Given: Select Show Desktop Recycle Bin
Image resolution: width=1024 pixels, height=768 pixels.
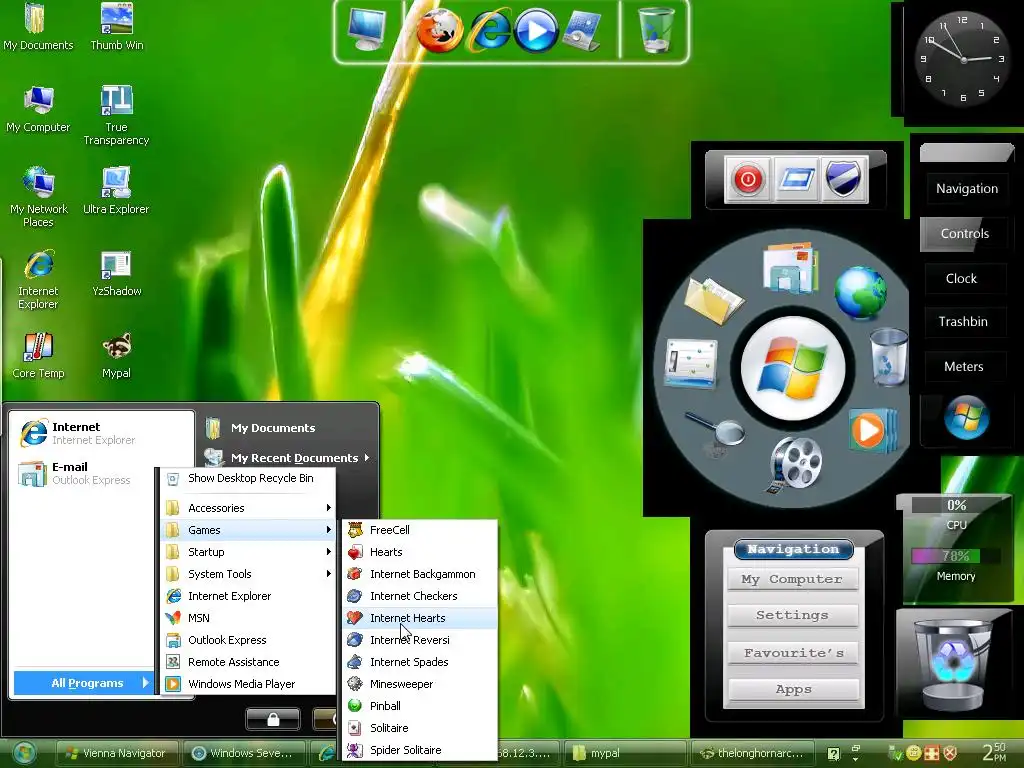Looking at the screenshot, I should coord(248,479).
